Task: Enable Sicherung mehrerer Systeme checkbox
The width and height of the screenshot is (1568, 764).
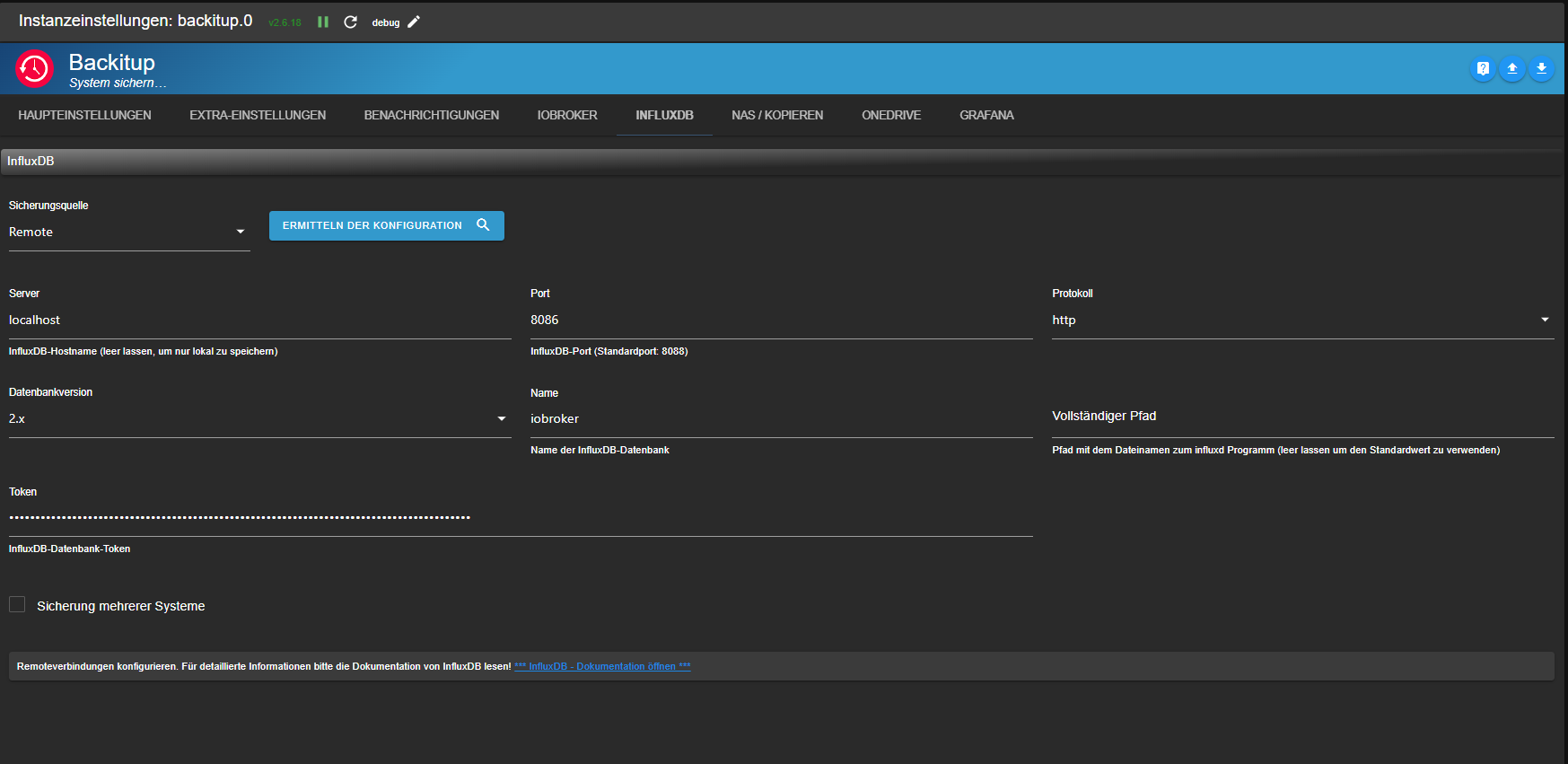Action: [17, 605]
